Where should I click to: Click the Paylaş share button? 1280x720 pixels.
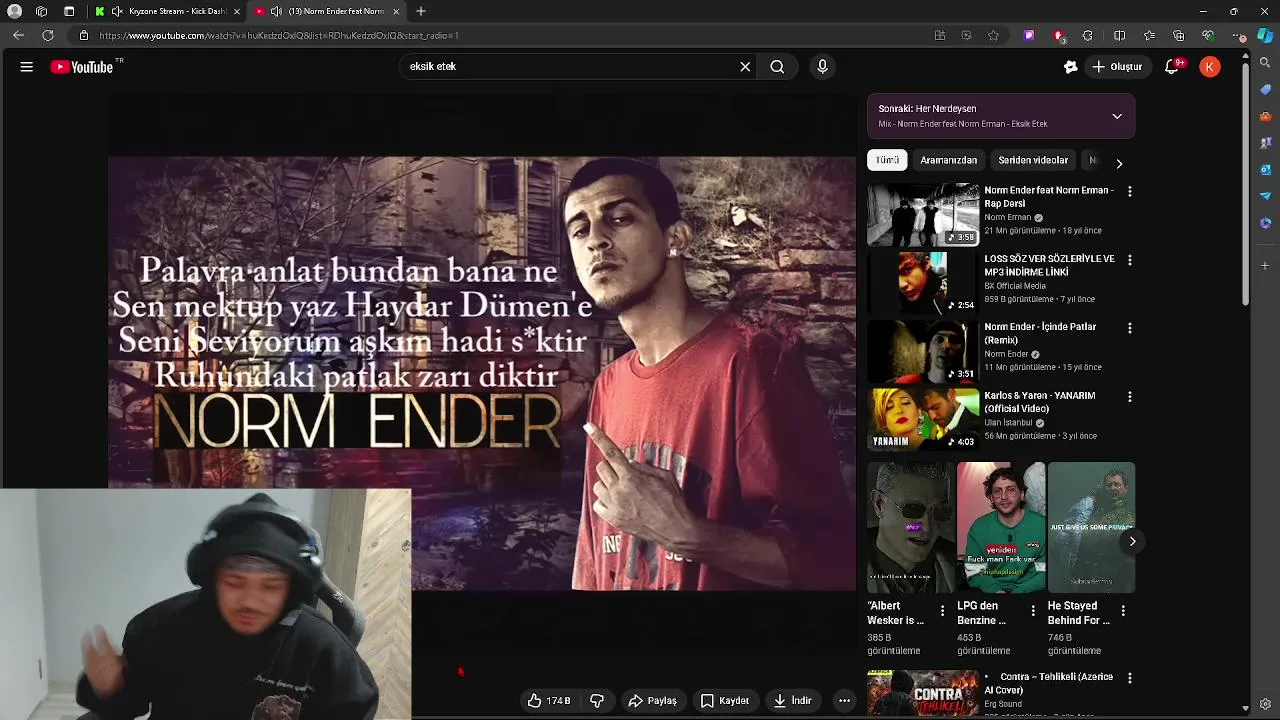(652, 701)
